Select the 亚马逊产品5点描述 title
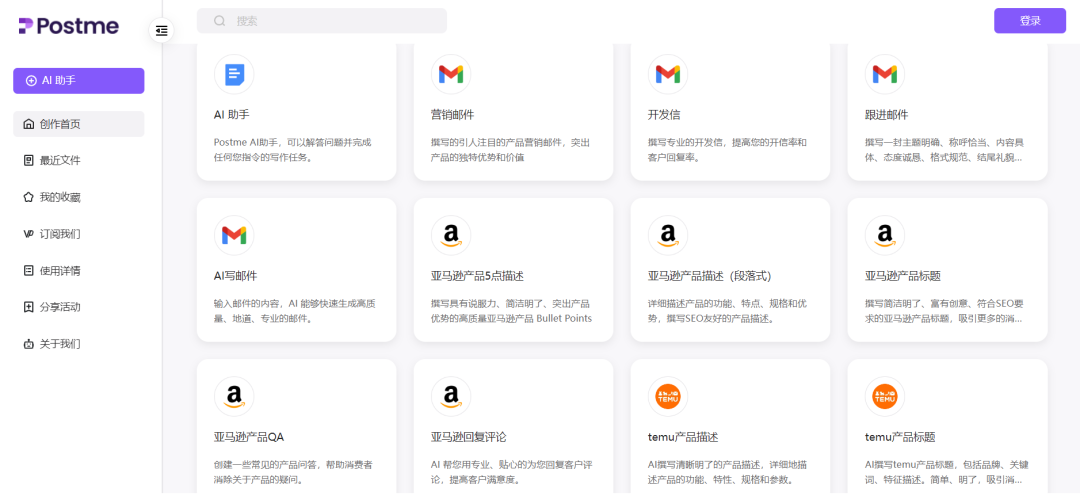This screenshot has height=496, width=1080. pyautogui.click(x=477, y=276)
